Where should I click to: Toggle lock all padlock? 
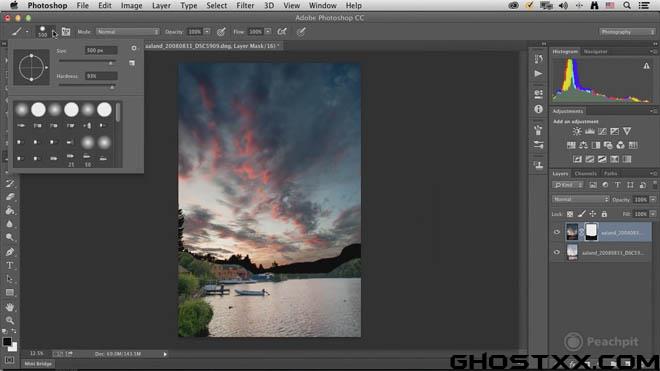[604, 214]
